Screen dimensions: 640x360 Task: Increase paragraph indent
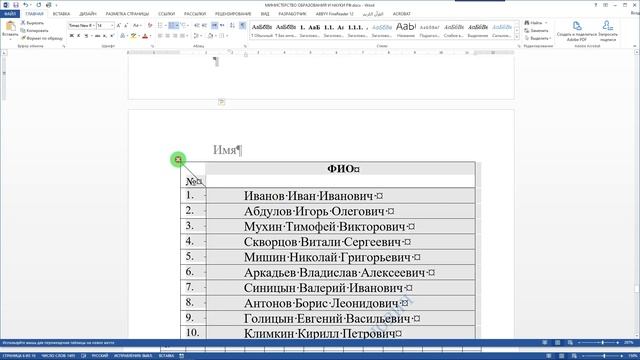click(204, 25)
